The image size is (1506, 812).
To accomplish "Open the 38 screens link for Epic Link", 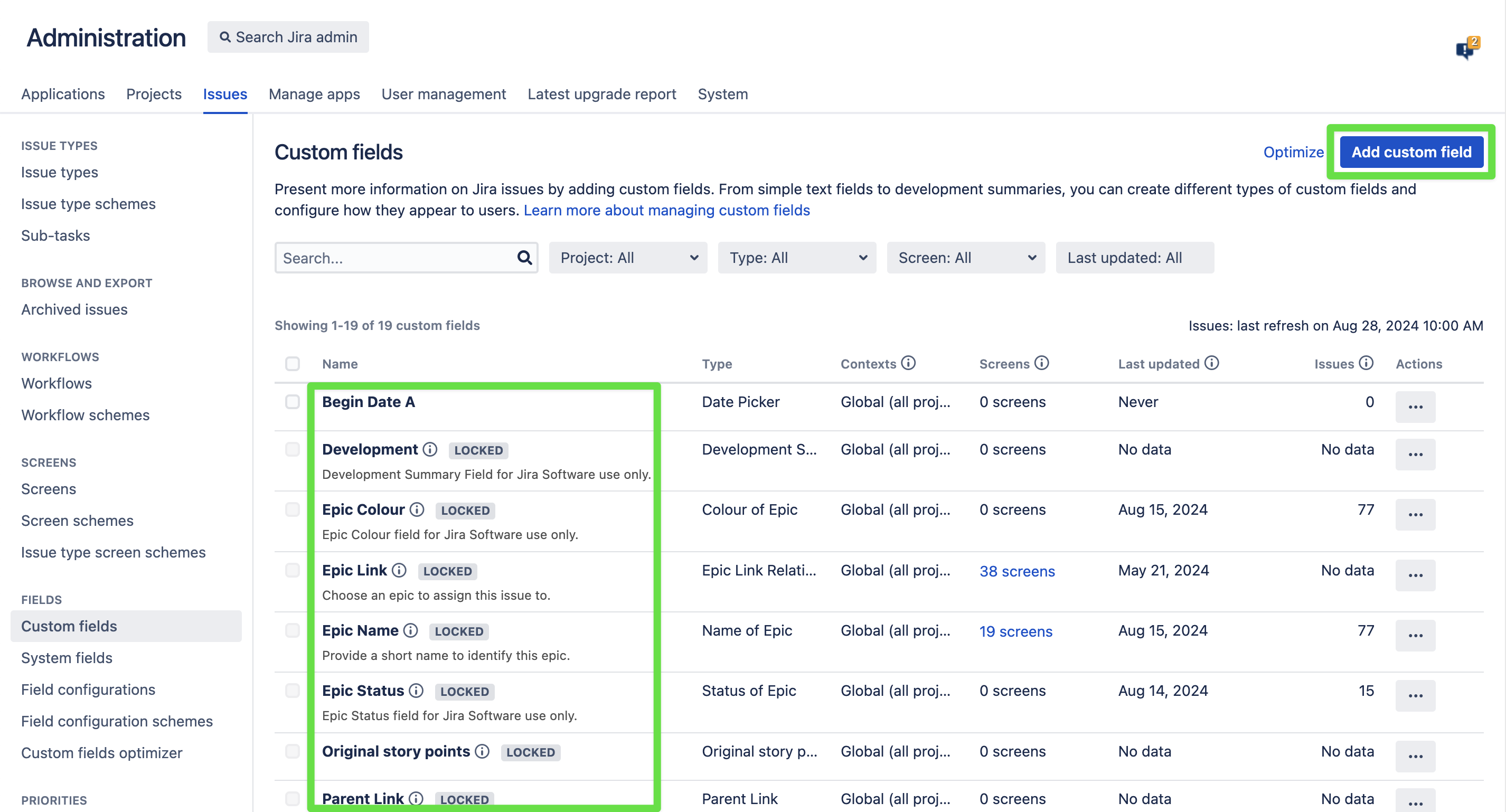I will point(1016,571).
